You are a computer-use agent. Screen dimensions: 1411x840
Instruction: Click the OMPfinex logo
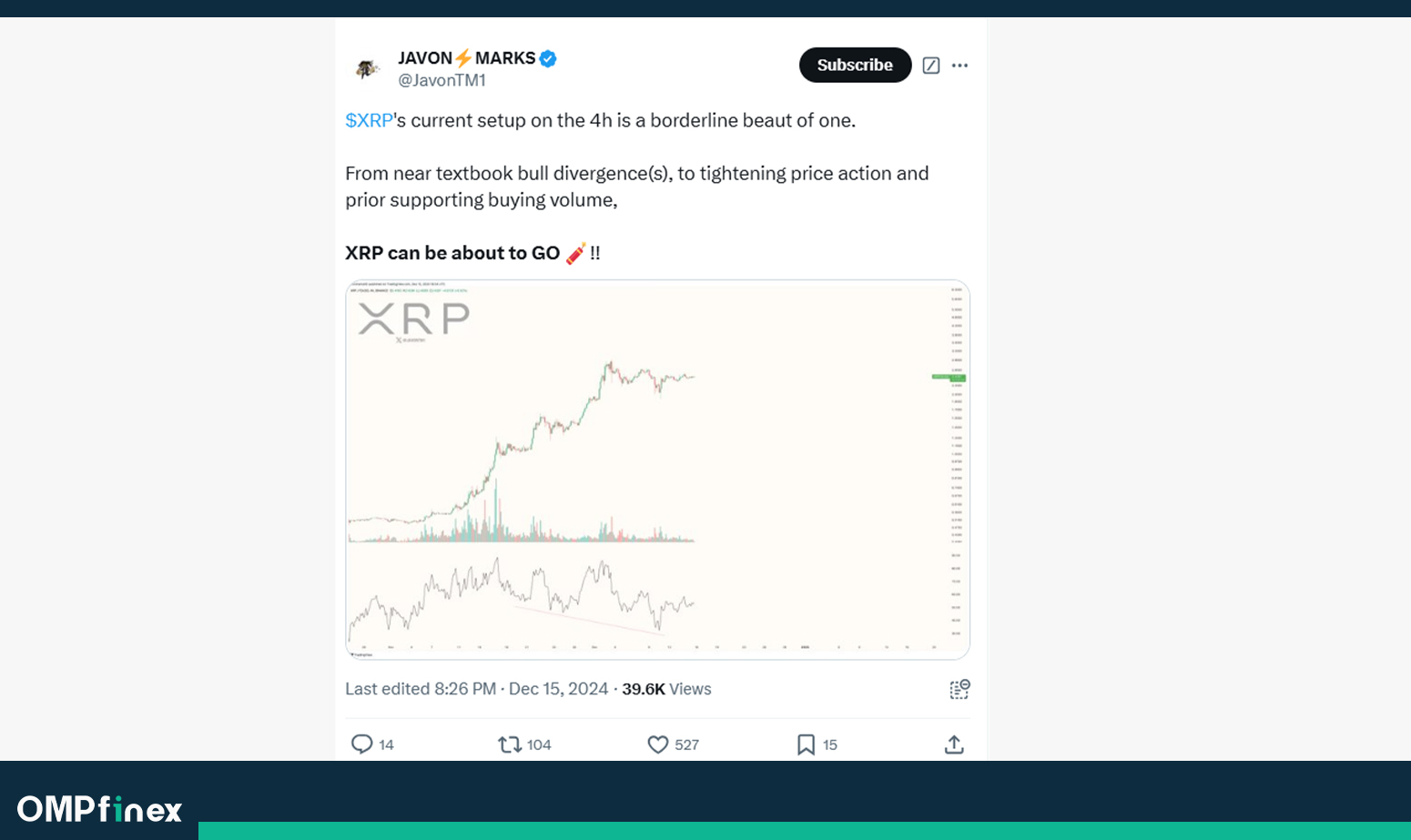point(99,808)
